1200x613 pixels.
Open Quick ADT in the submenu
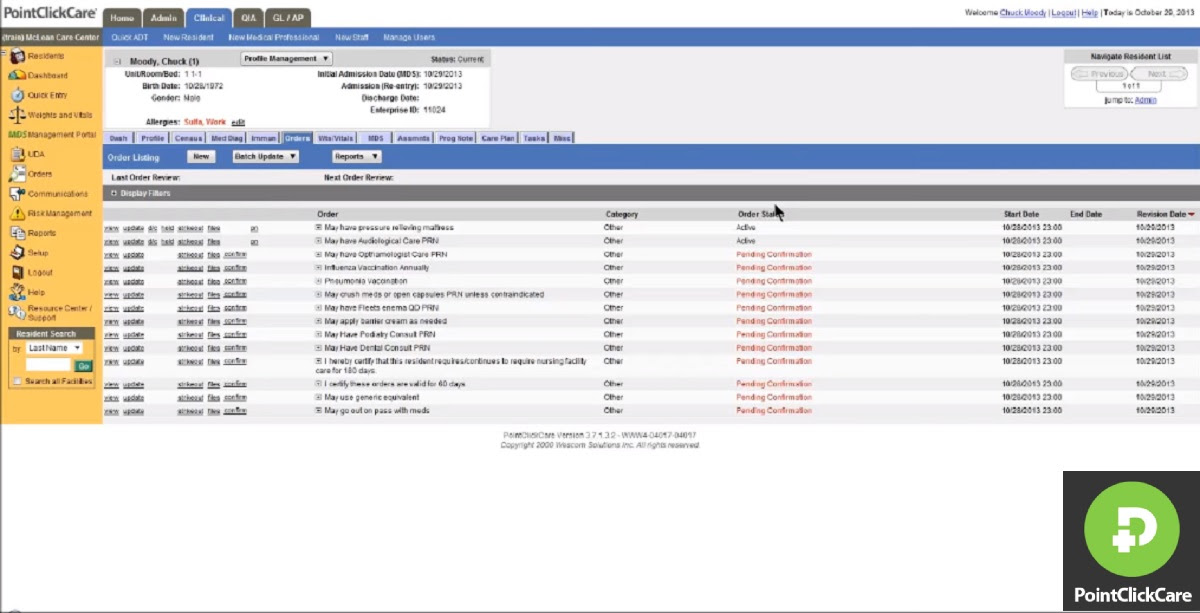click(x=128, y=37)
